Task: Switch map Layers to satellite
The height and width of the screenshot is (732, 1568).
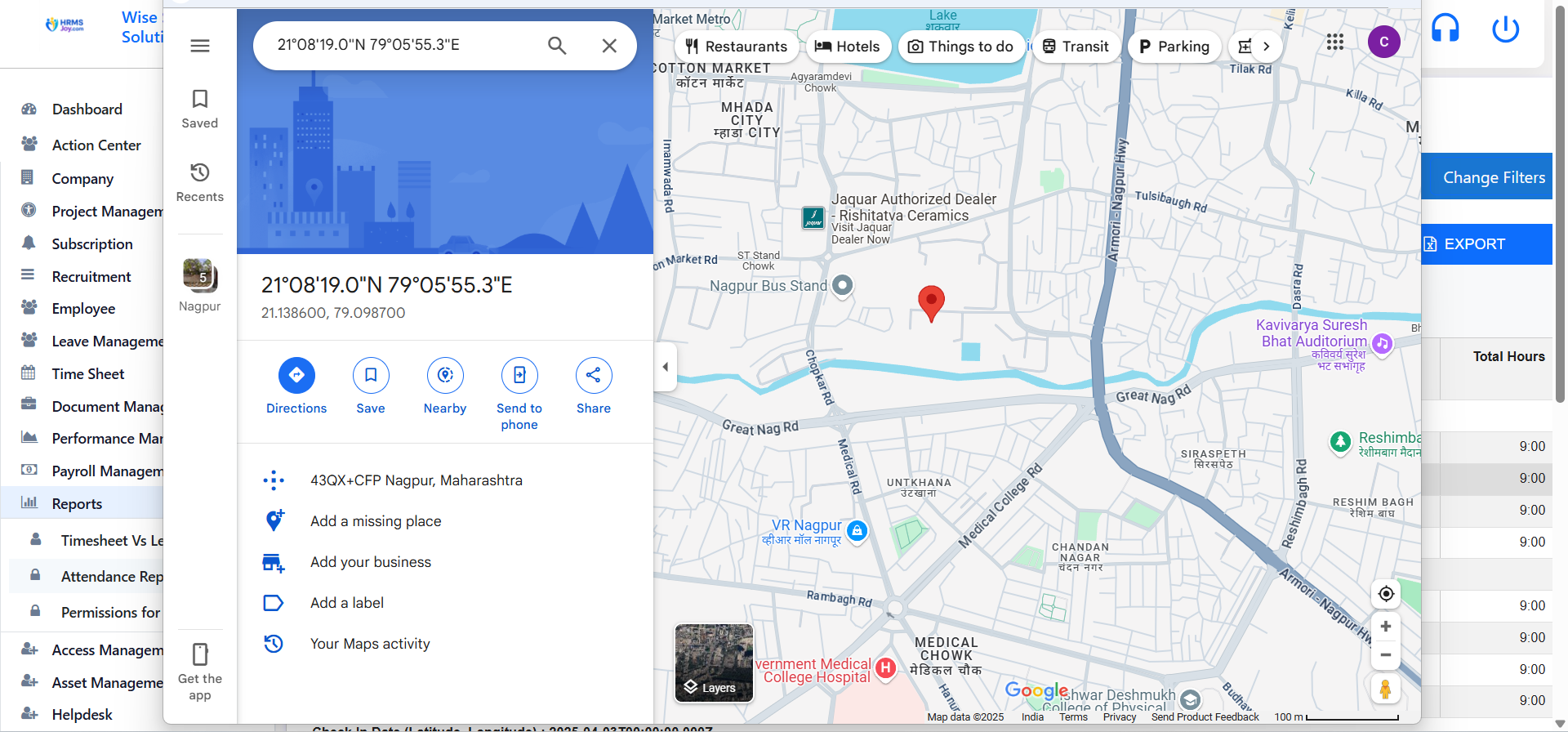Action: 714,663
